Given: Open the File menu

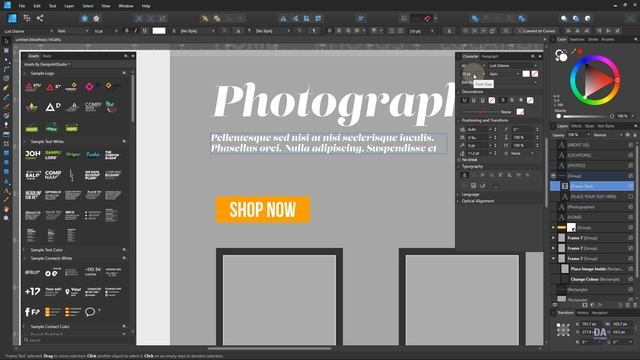Looking at the screenshot, I should click(x=22, y=6).
